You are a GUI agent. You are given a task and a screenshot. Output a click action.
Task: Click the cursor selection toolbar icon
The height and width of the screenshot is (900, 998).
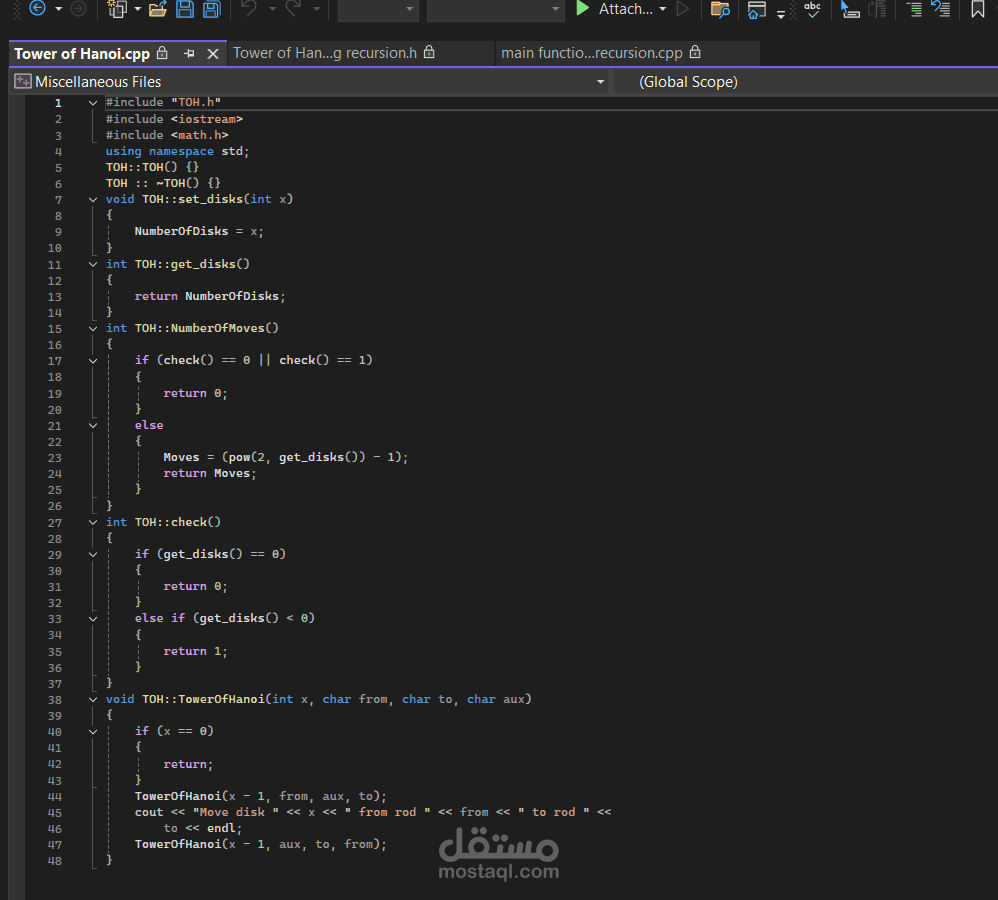(850, 9)
